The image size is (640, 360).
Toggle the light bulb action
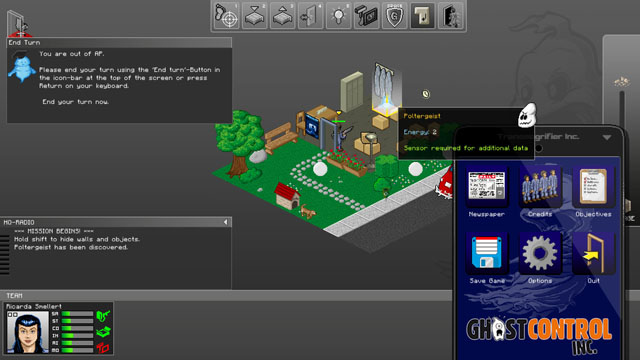(338, 16)
